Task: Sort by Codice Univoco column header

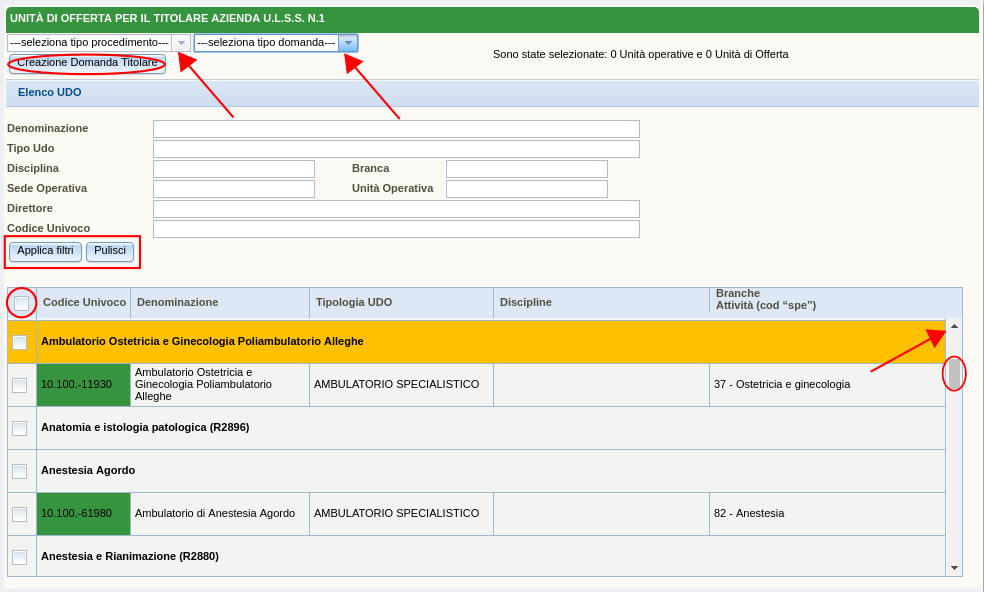Action: tap(84, 302)
